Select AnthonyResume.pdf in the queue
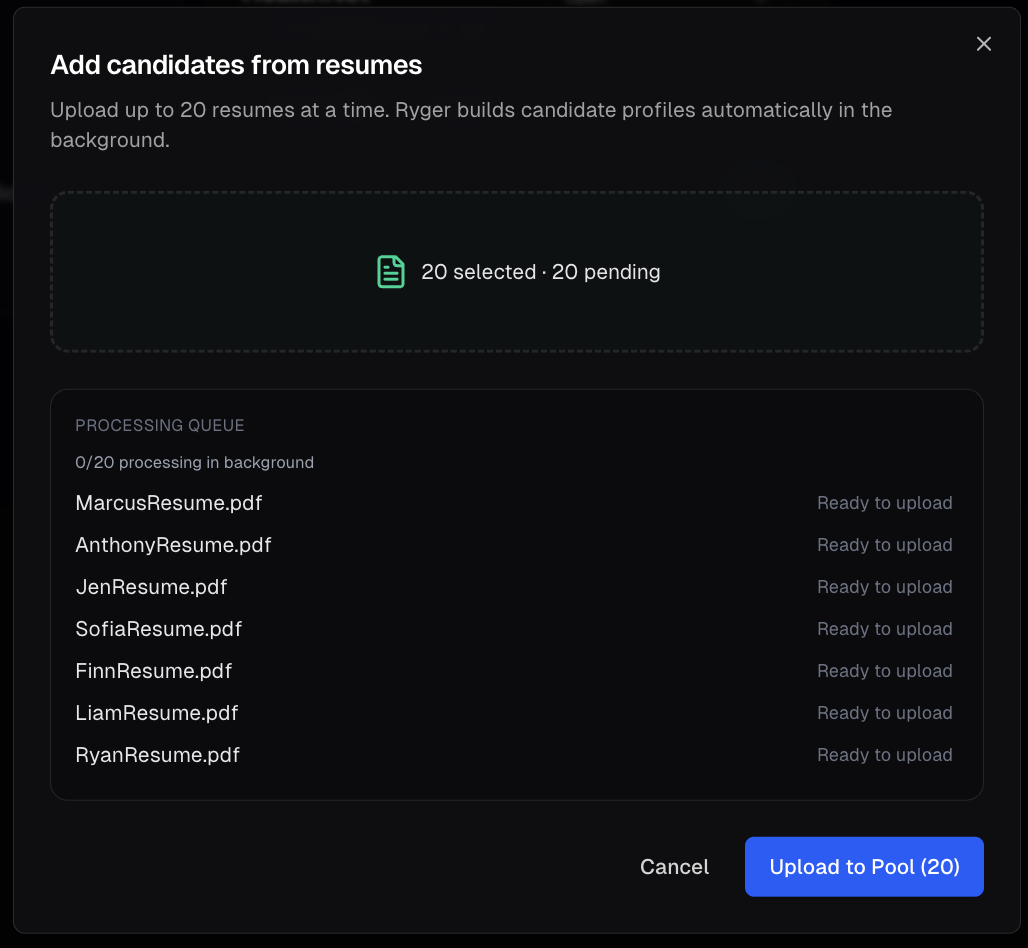This screenshot has width=1028, height=948. pyautogui.click(x=173, y=545)
